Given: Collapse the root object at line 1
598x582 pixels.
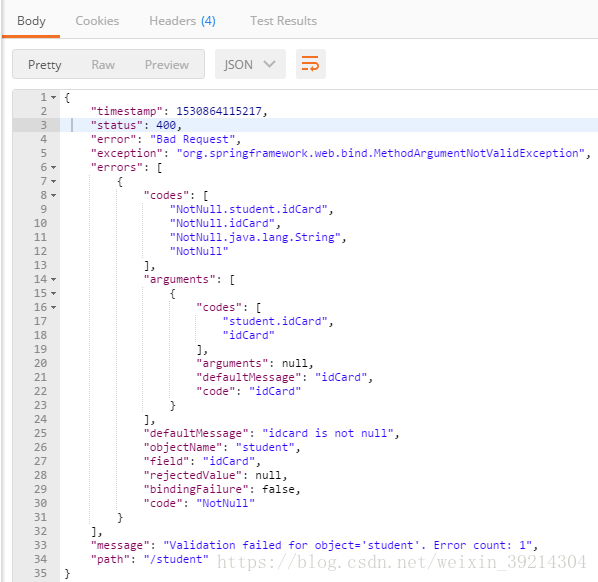Looking at the screenshot, I should pyautogui.click(x=53, y=97).
